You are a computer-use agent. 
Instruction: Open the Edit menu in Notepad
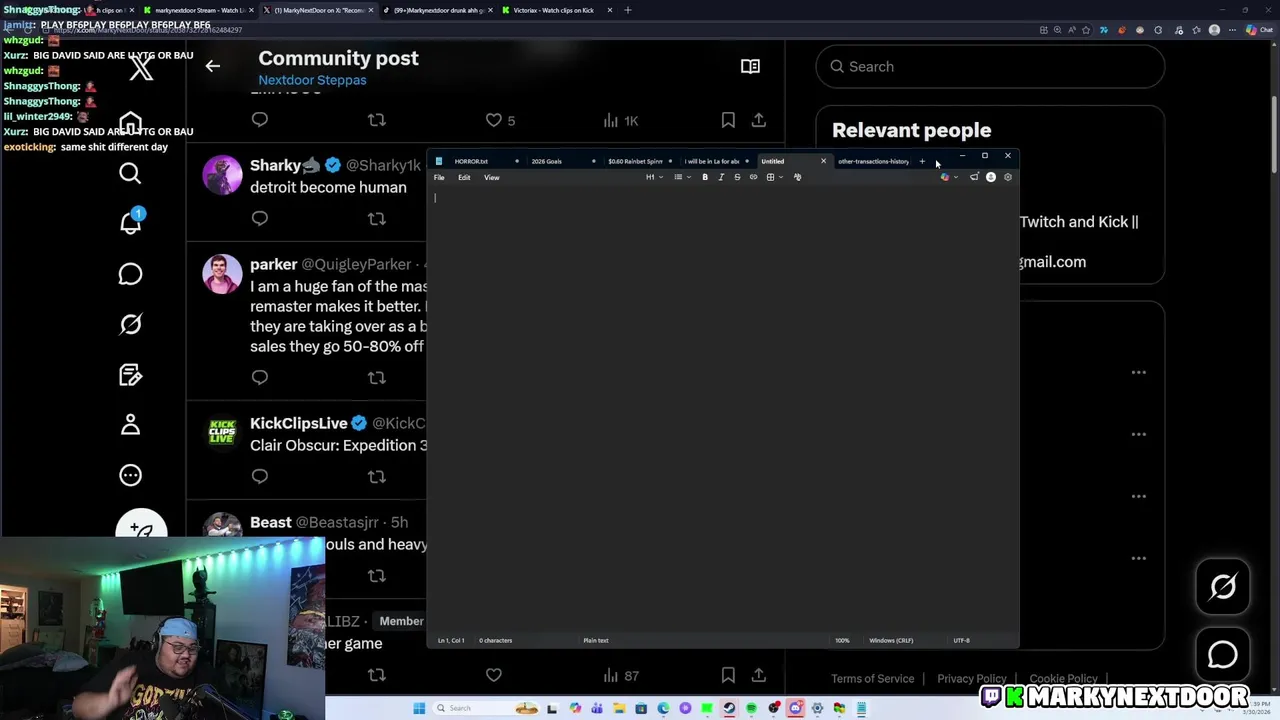(464, 177)
